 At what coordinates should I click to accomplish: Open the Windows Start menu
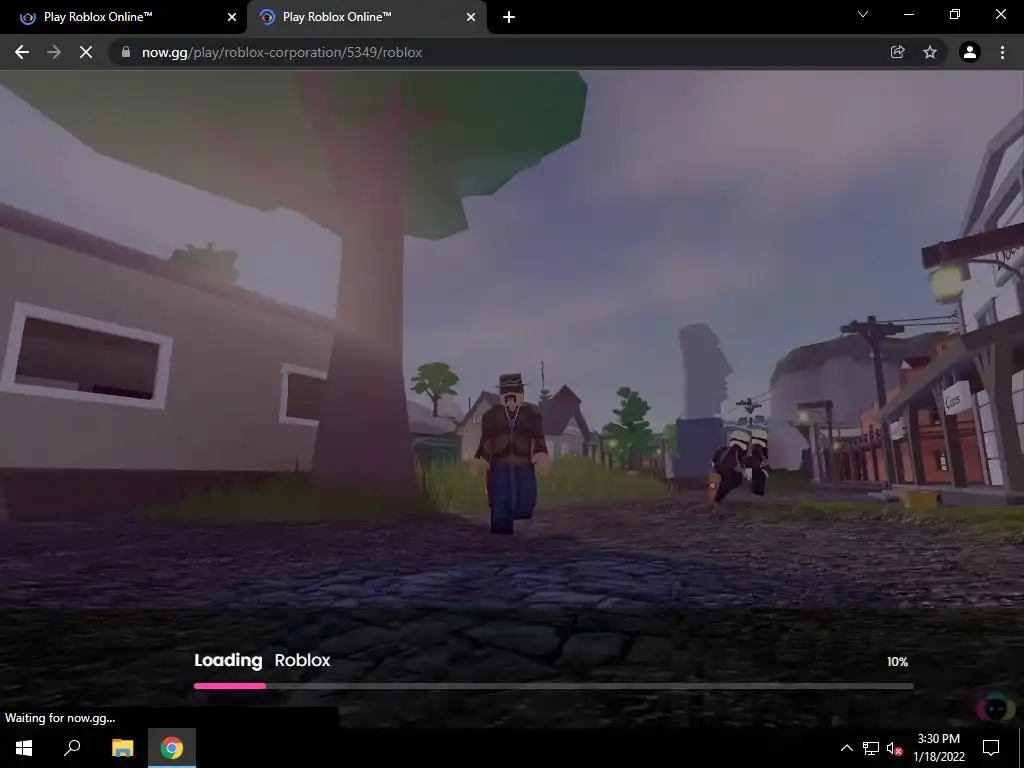click(24, 748)
